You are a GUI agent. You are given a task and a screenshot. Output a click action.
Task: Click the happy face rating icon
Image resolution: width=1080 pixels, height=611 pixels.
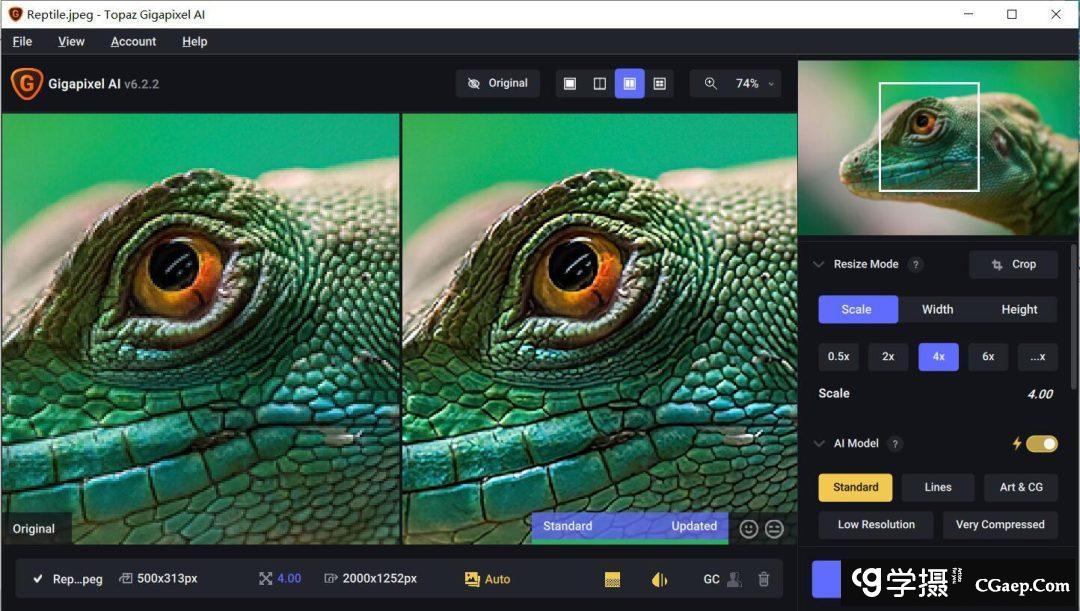748,529
